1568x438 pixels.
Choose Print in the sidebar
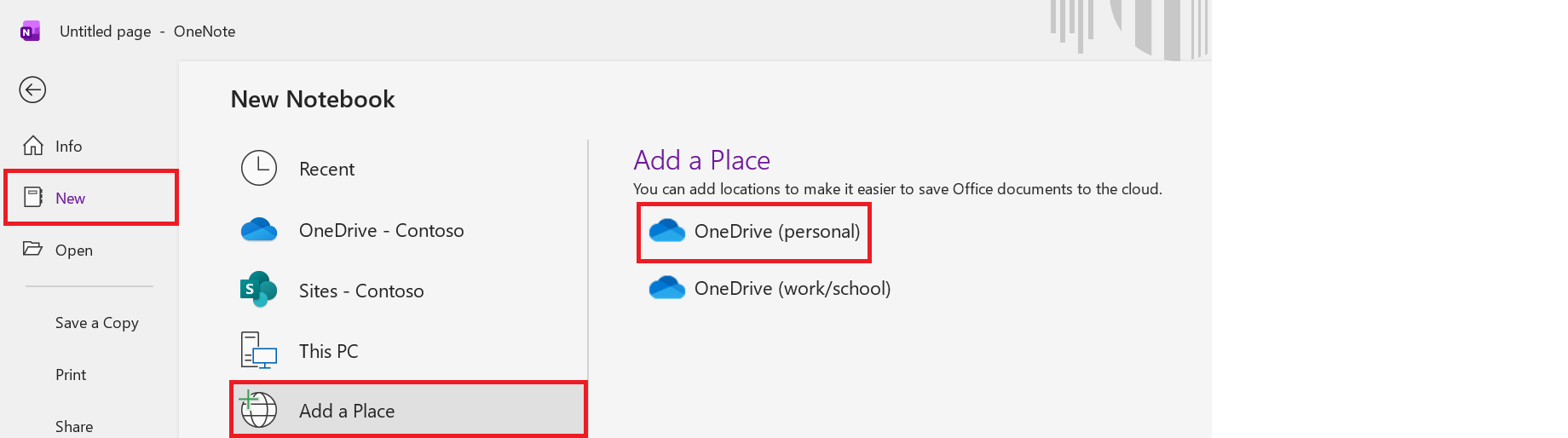click(71, 375)
